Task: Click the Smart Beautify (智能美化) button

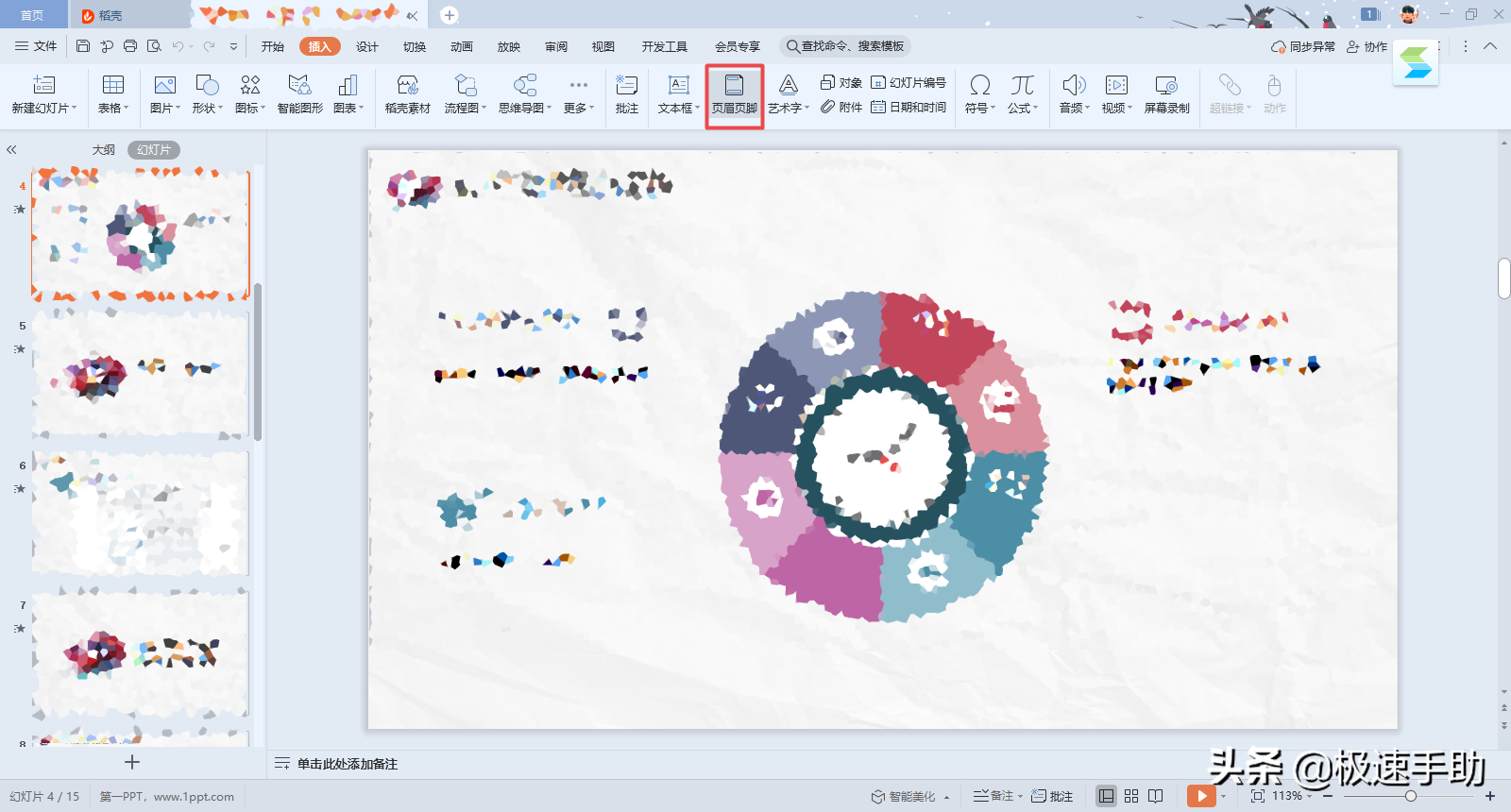Action: point(905,796)
